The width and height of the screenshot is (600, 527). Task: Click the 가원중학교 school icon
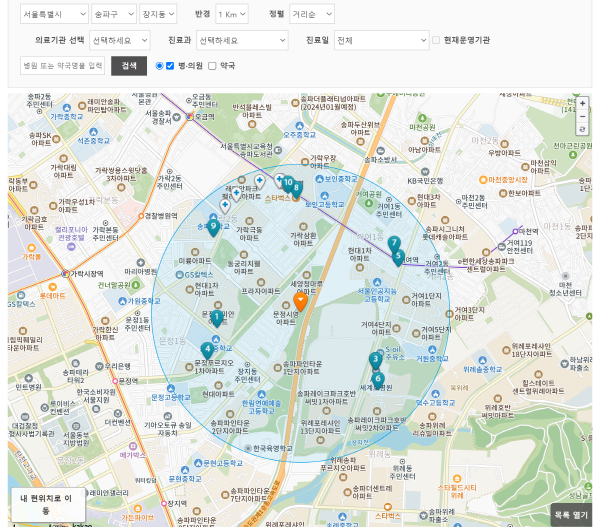(122, 301)
